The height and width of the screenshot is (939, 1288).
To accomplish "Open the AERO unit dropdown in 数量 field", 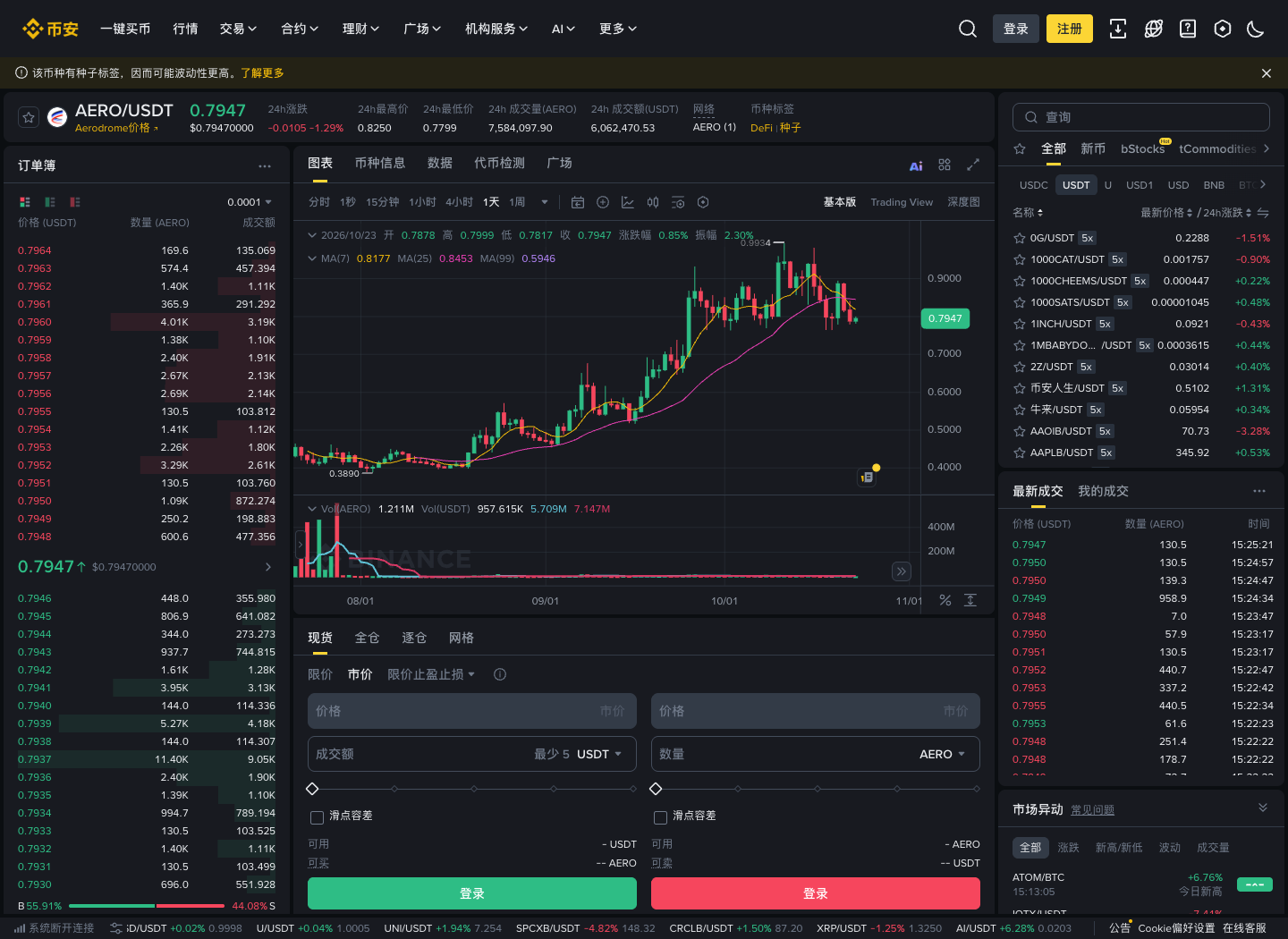I will tap(943, 754).
